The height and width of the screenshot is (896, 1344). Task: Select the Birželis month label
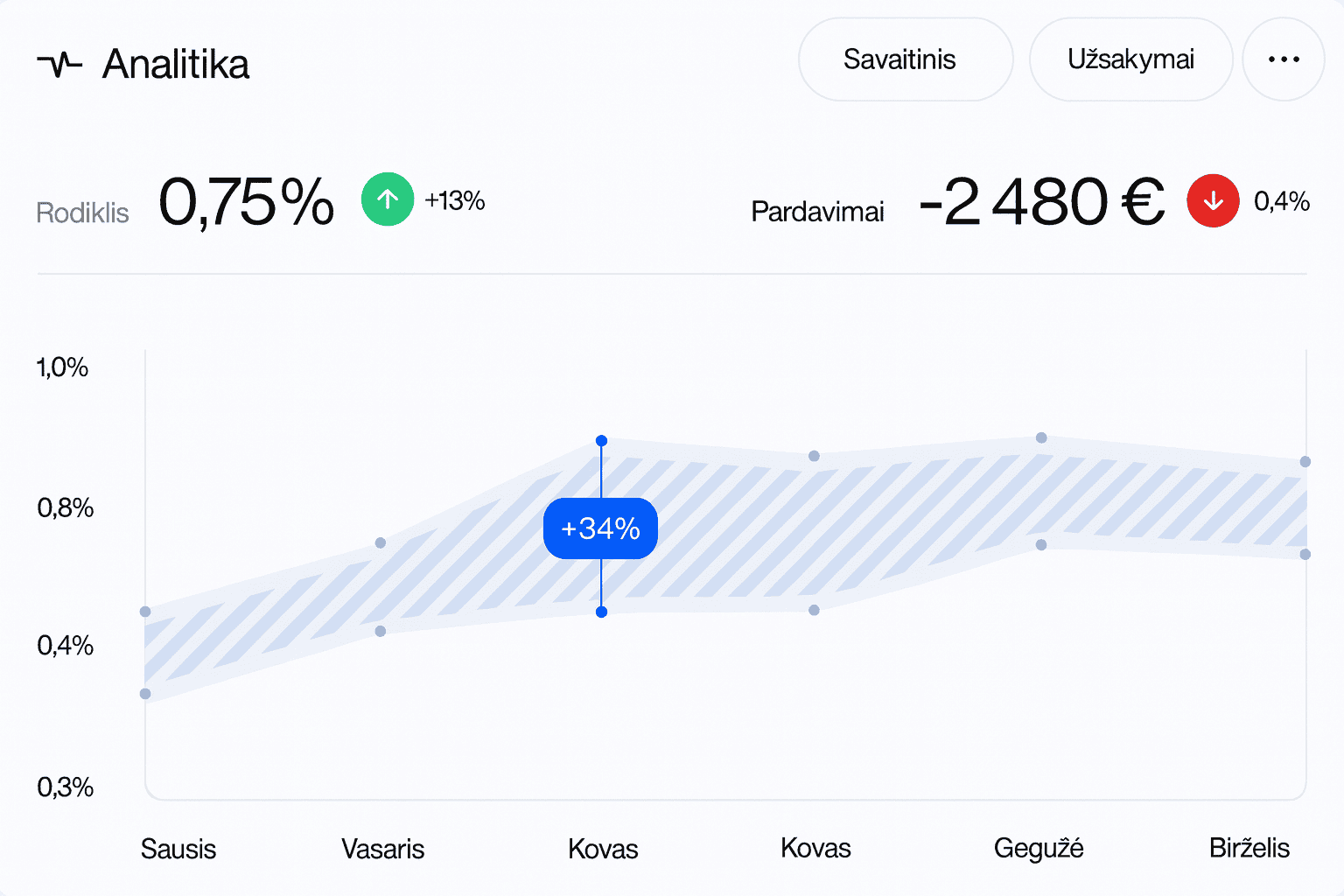point(1249,848)
